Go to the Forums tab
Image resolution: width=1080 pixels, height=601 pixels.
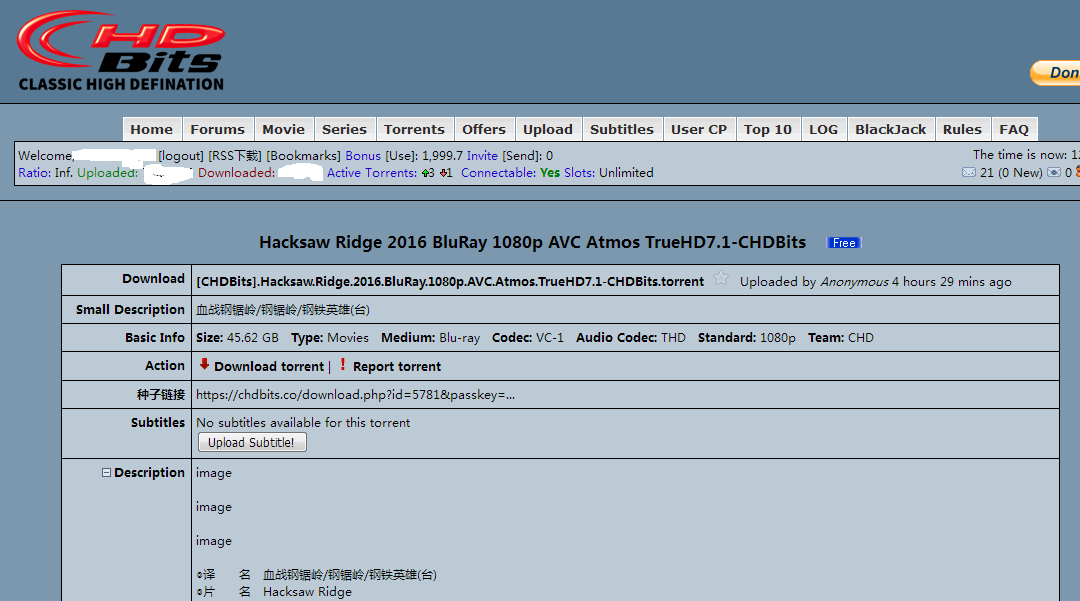pyautogui.click(x=217, y=129)
